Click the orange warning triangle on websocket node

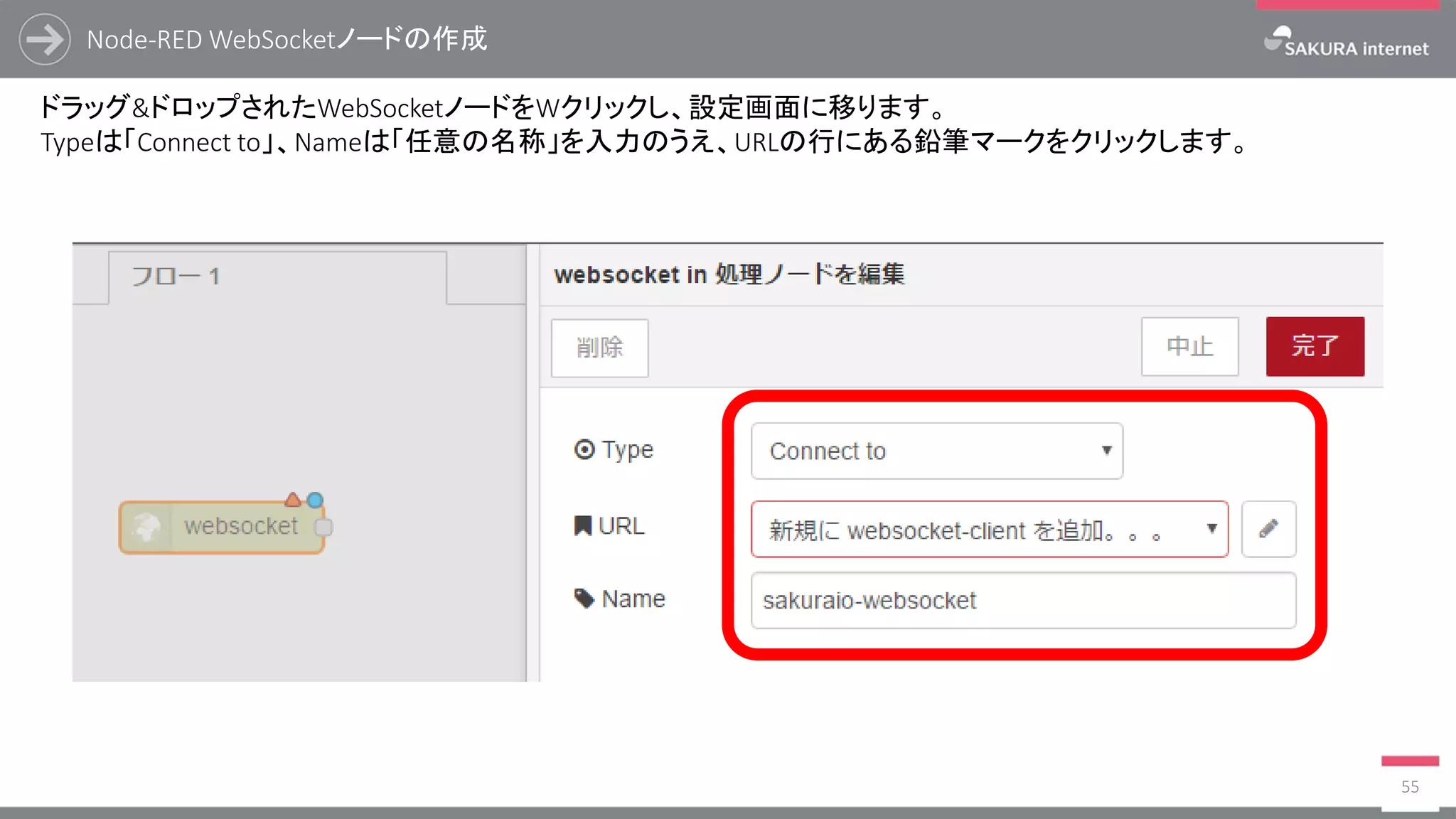pos(293,500)
